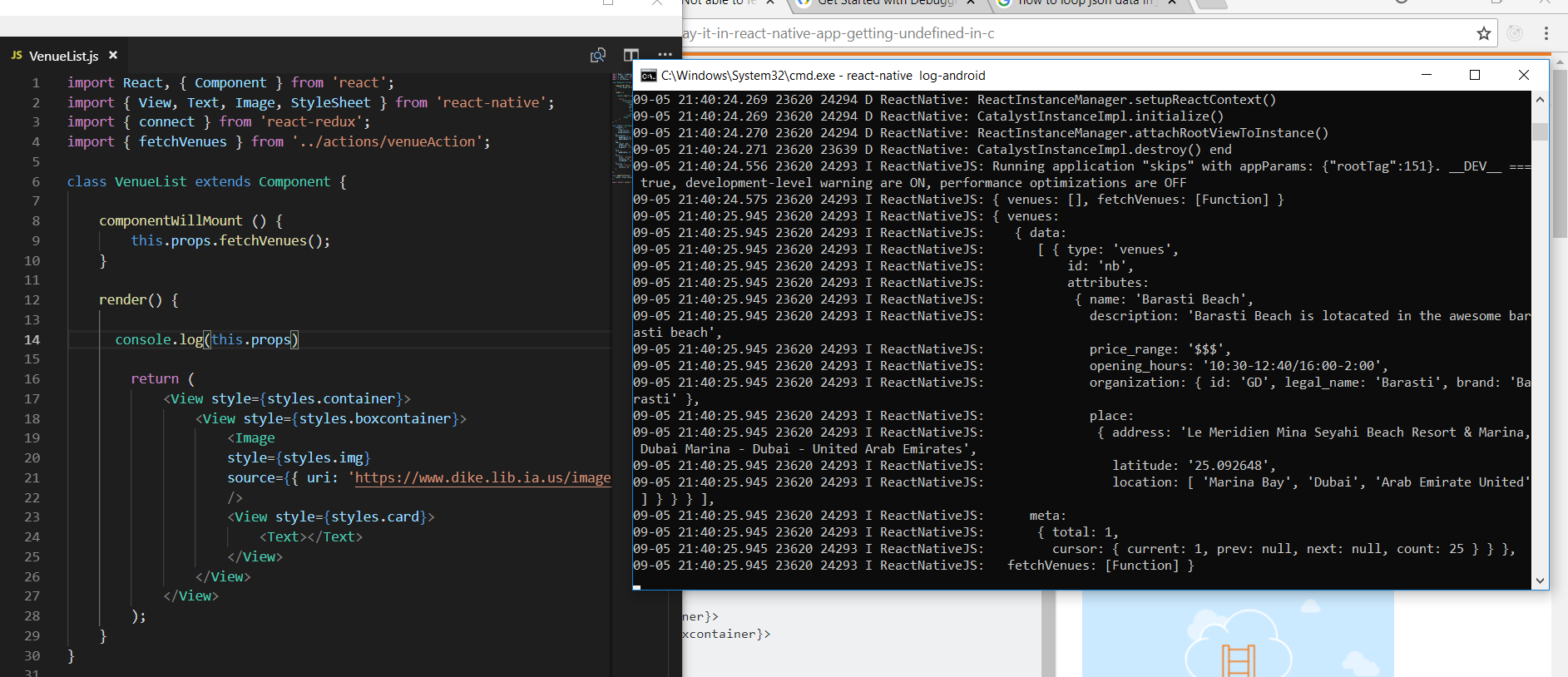
Task: Click the '<Image' tag on line 19
Action: [251, 437]
